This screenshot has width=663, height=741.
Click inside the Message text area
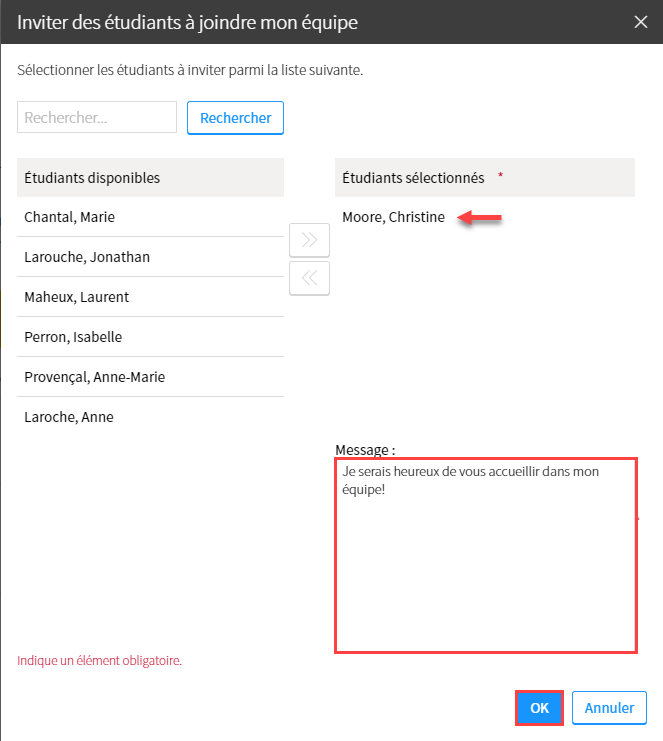click(x=486, y=555)
